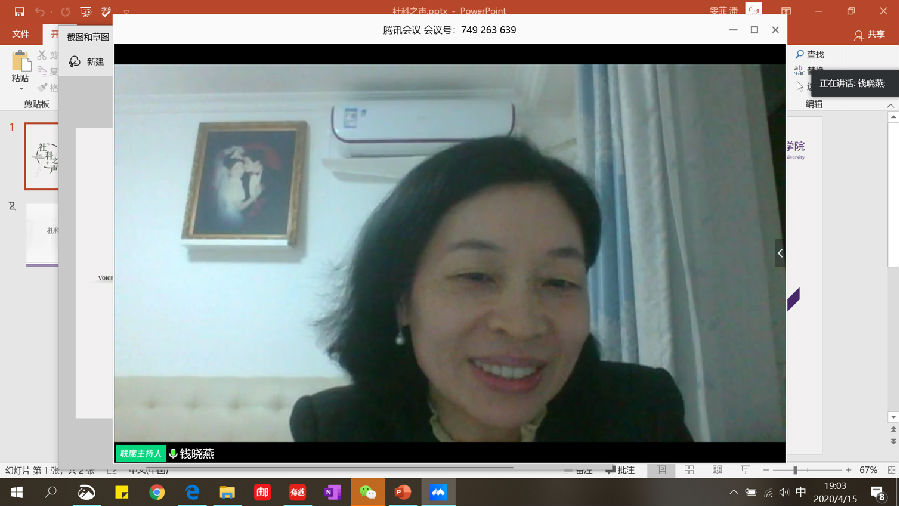Expand the side panel arrow on video
Image resolution: width=899 pixels, height=506 pixels.
780,253
